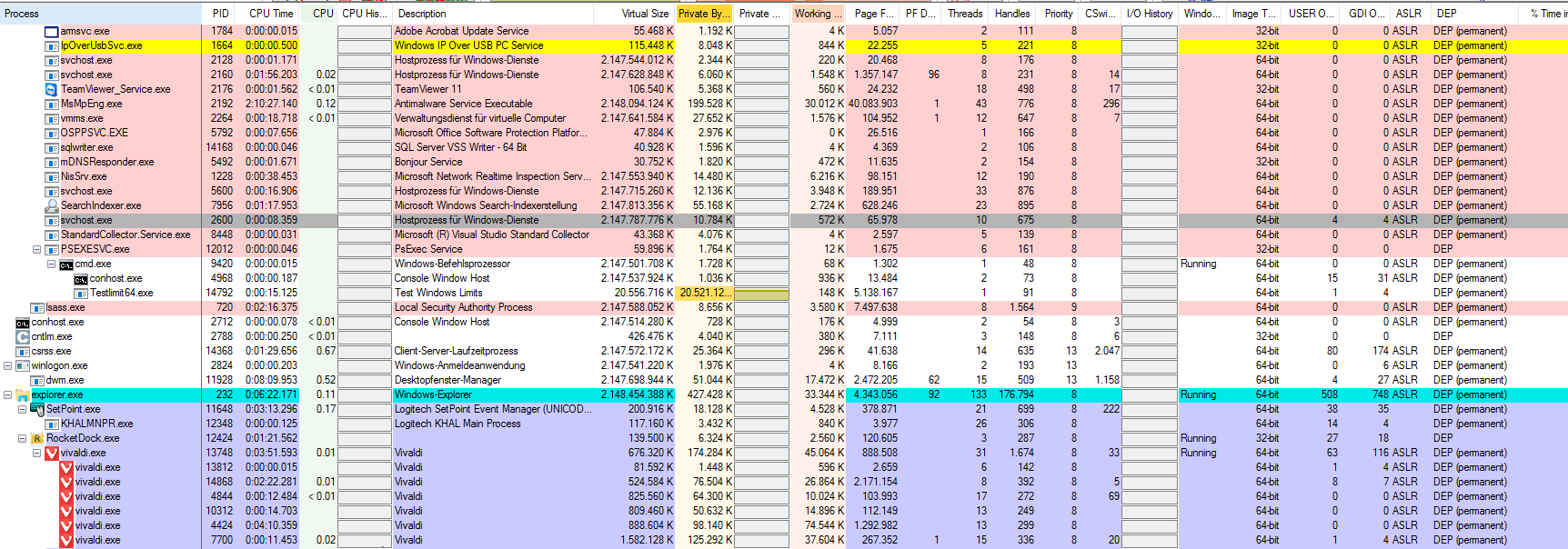Click the Testlimit64.exe process icon
Screen dimensions: 1568x549
[x=81, y=293]
